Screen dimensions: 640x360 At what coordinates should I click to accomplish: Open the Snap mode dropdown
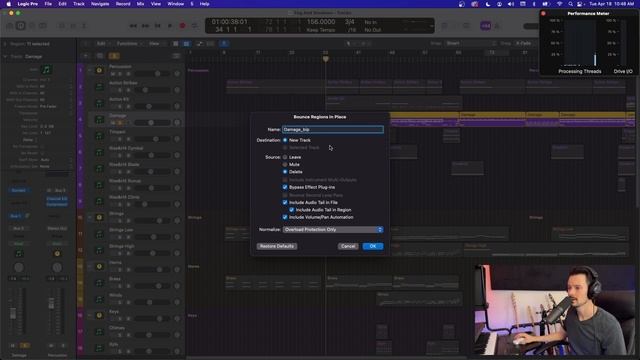[470, 43]
